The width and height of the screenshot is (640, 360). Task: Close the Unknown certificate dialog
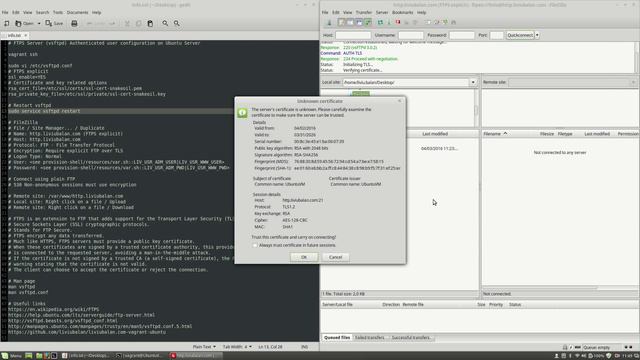point(400,101)
